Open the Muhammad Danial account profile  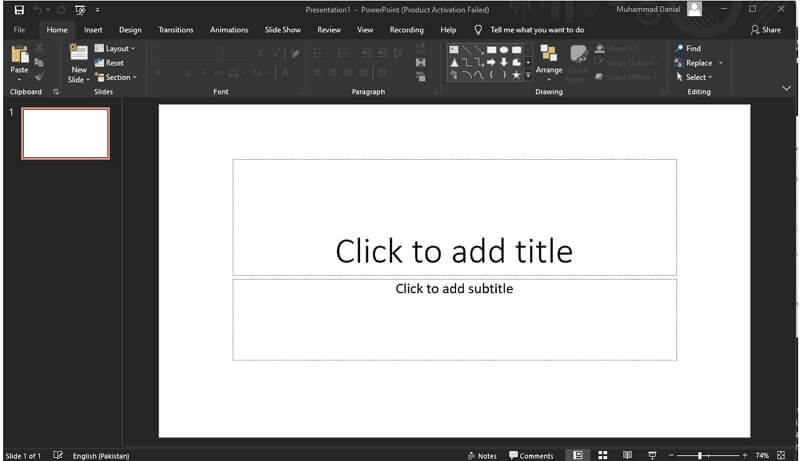click(x=658, y=9)
